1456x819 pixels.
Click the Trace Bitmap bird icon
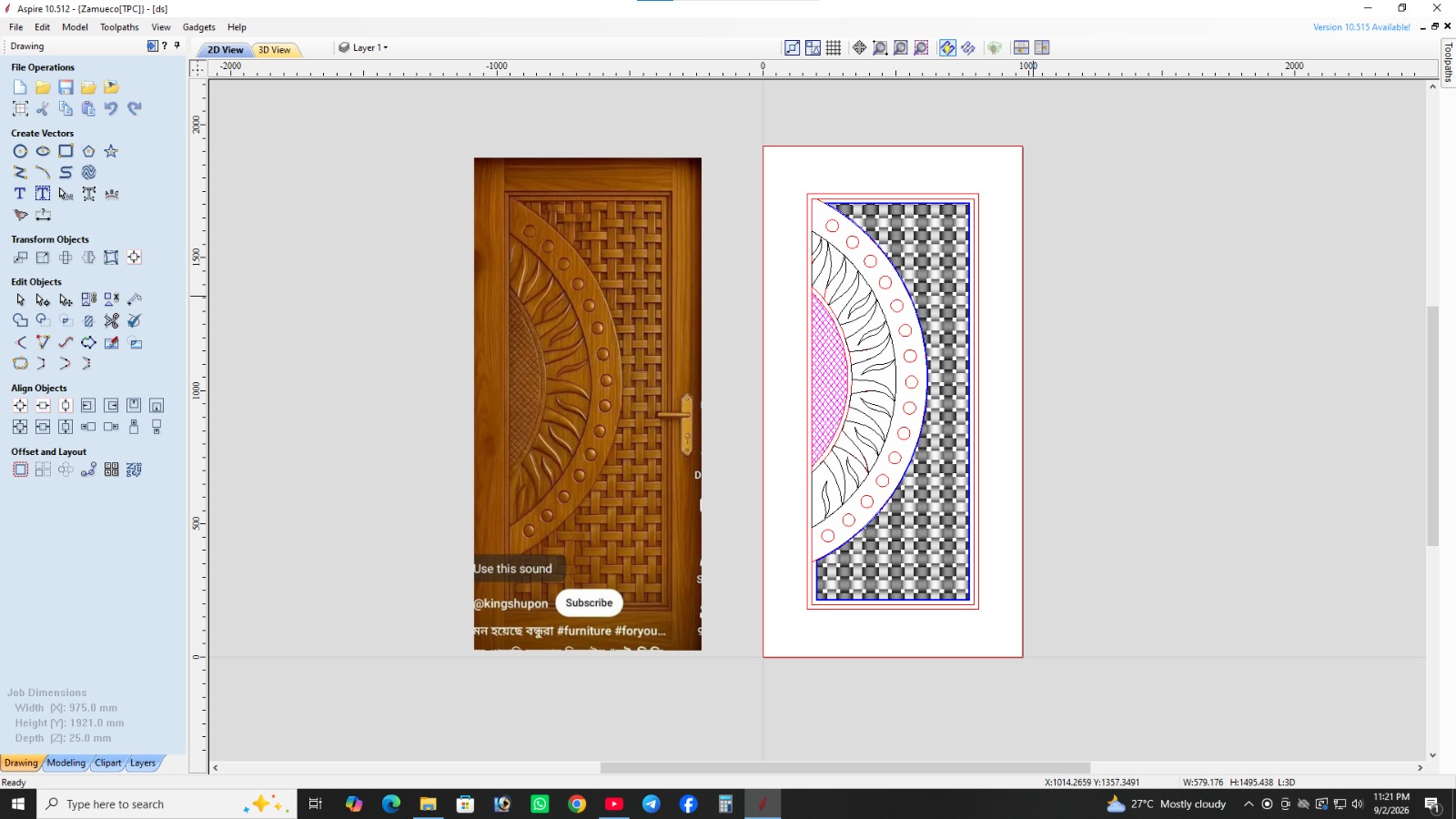(x=20, y=215)
